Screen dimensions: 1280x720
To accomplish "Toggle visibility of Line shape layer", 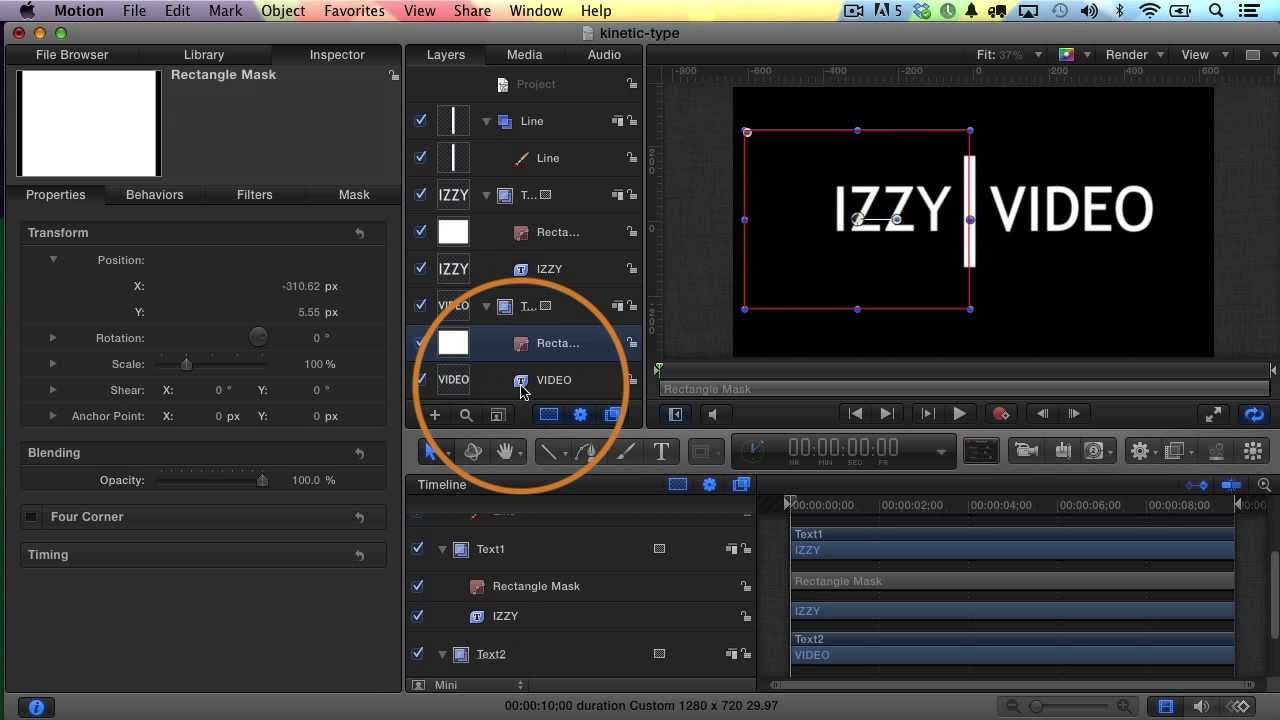I will (421, 158).
